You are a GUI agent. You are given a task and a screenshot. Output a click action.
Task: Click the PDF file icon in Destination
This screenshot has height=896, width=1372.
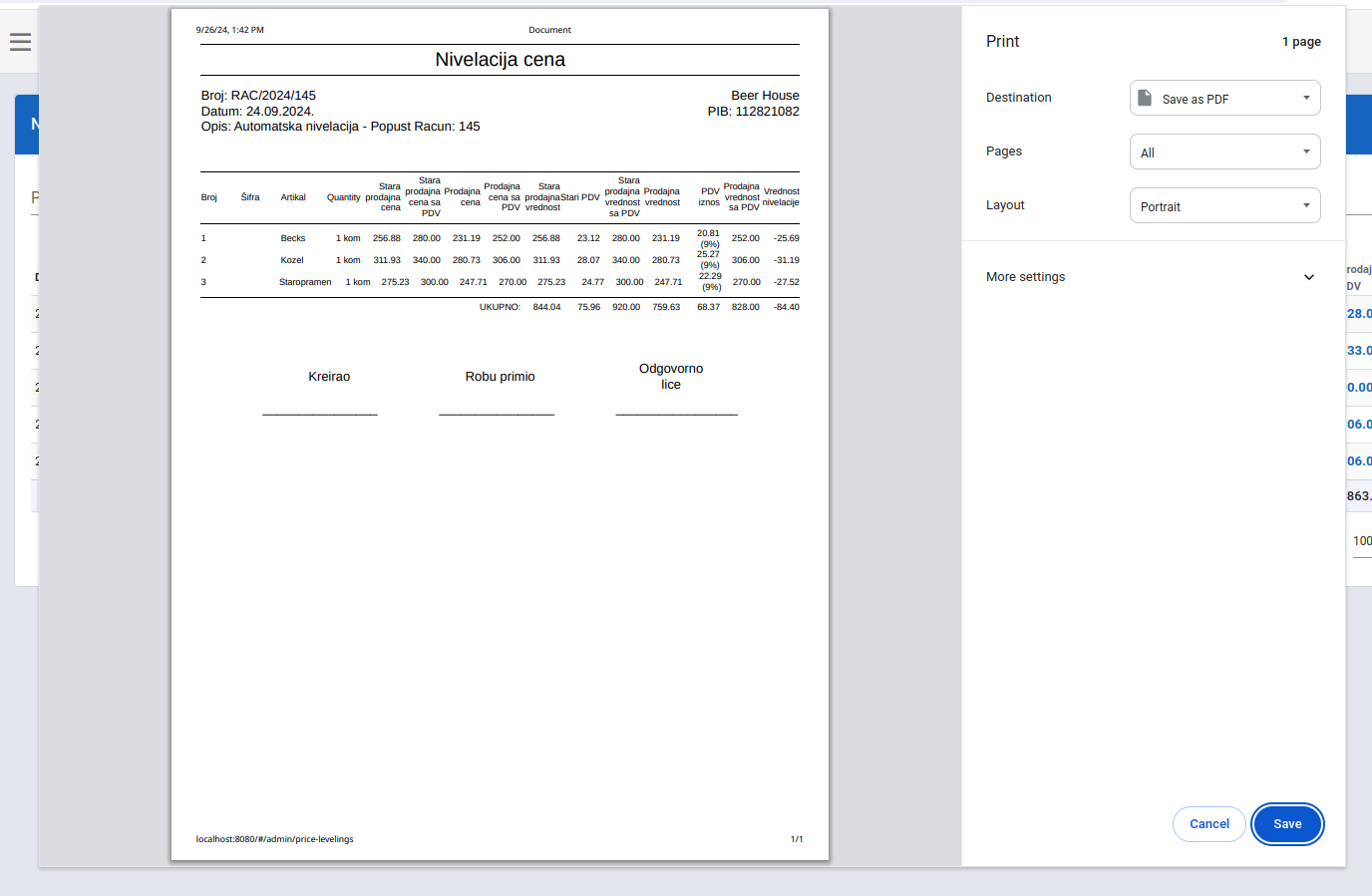pyautogui.click(x=1146, y=98)
